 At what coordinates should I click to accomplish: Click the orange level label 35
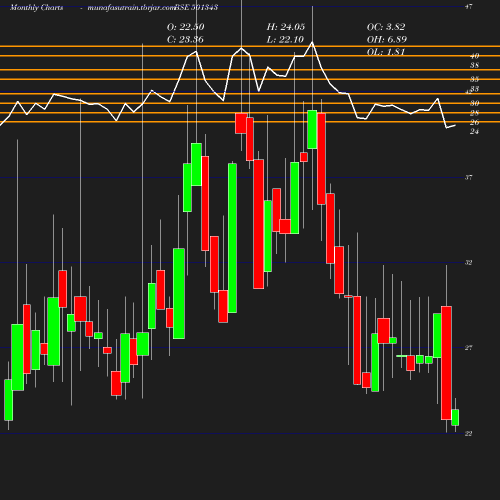tap(475, 79)
